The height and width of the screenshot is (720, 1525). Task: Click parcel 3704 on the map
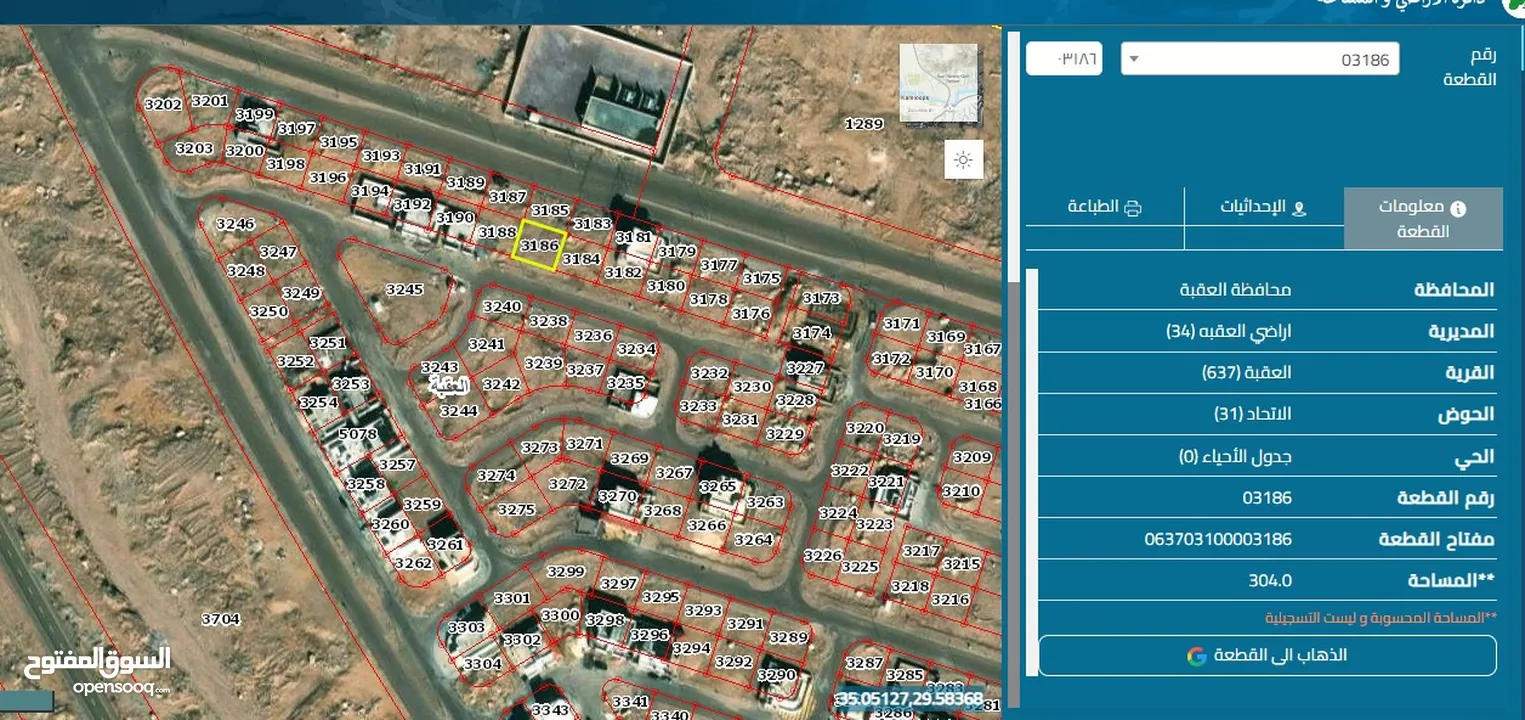point(221,619)
